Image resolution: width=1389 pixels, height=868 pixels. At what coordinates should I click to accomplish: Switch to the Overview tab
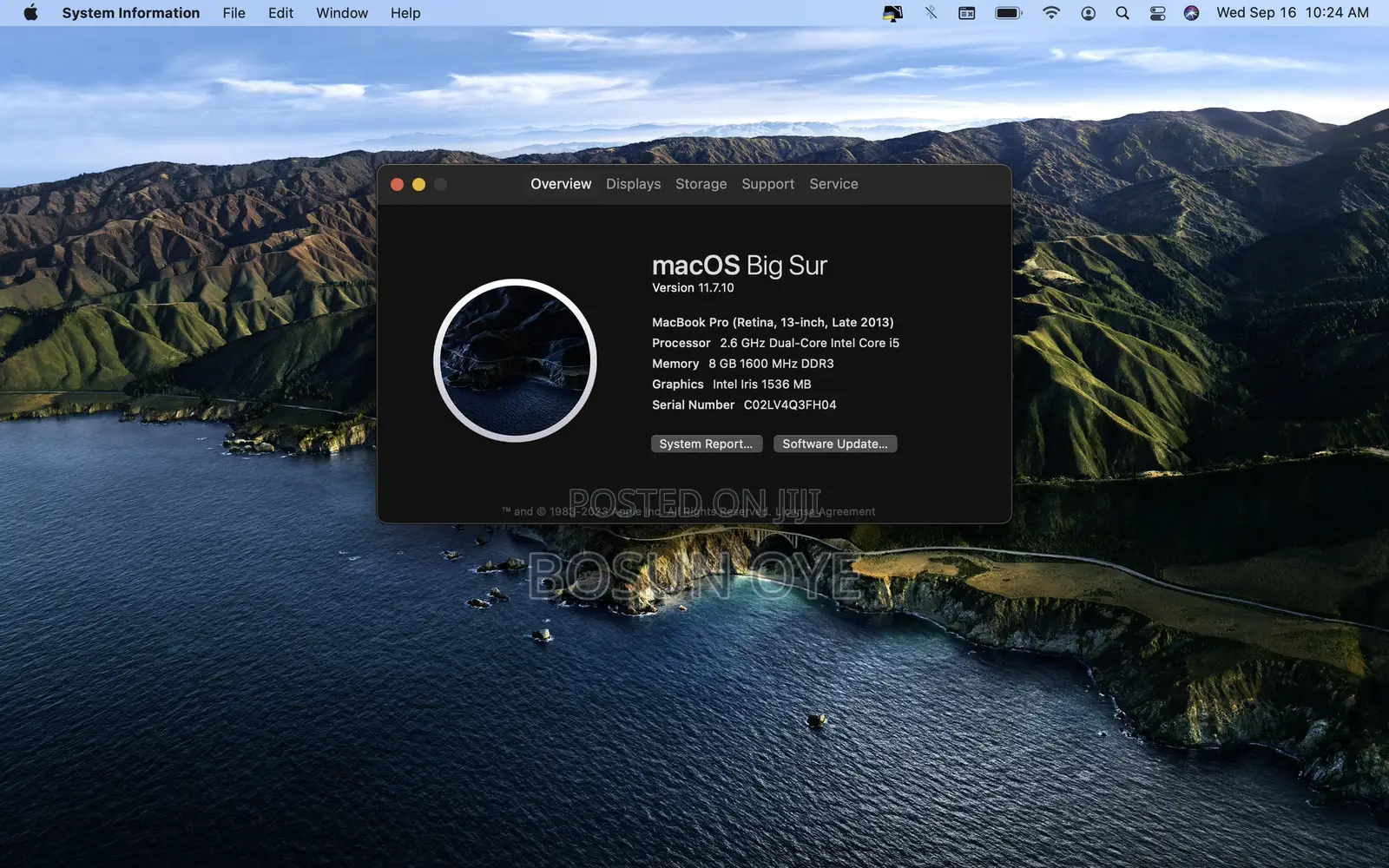(561, 184)
